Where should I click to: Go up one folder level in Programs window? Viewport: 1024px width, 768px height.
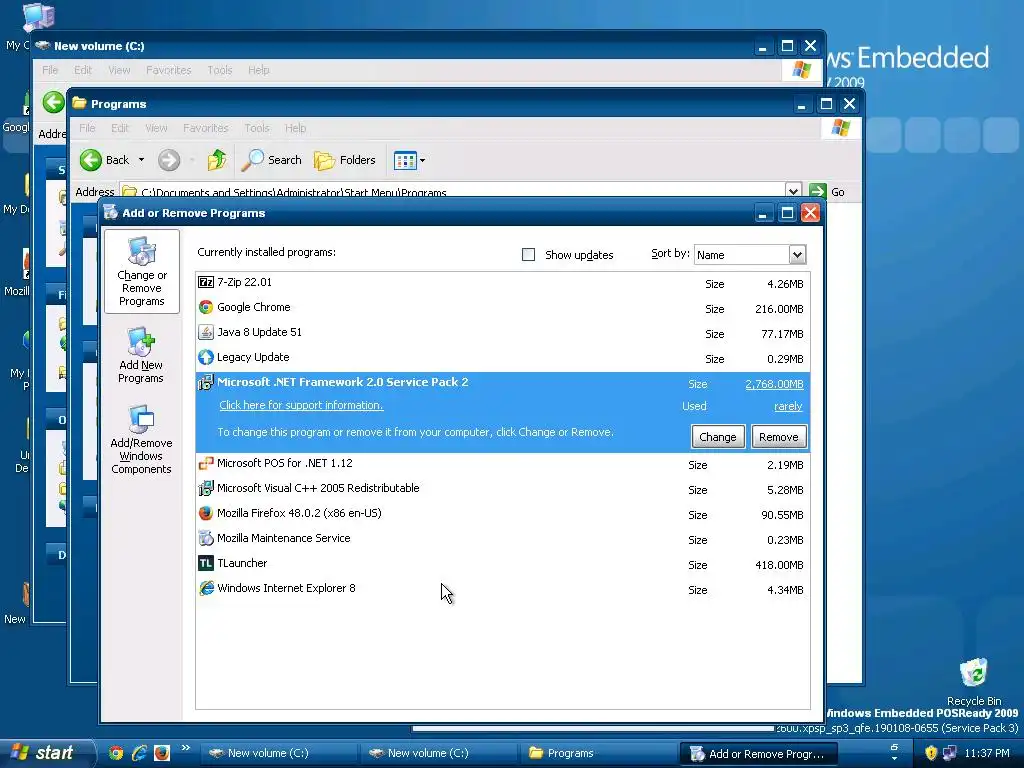(217, 160)
